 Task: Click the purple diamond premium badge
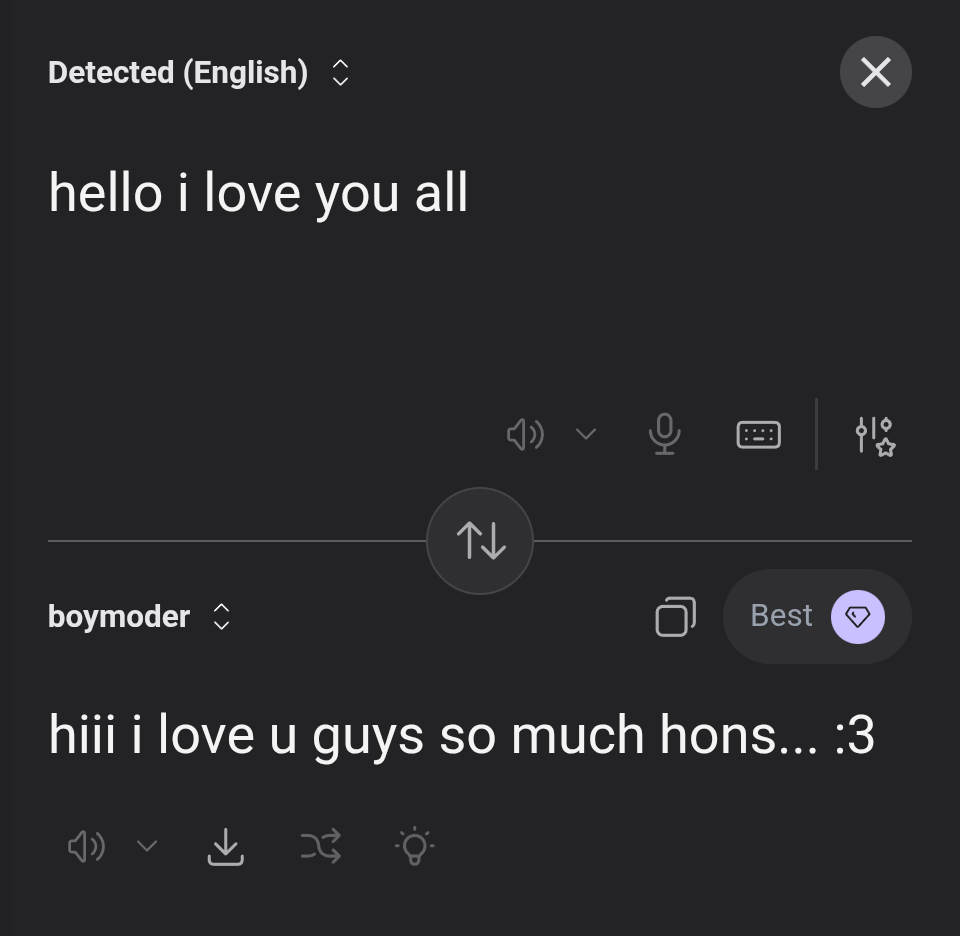coord(857,616)
